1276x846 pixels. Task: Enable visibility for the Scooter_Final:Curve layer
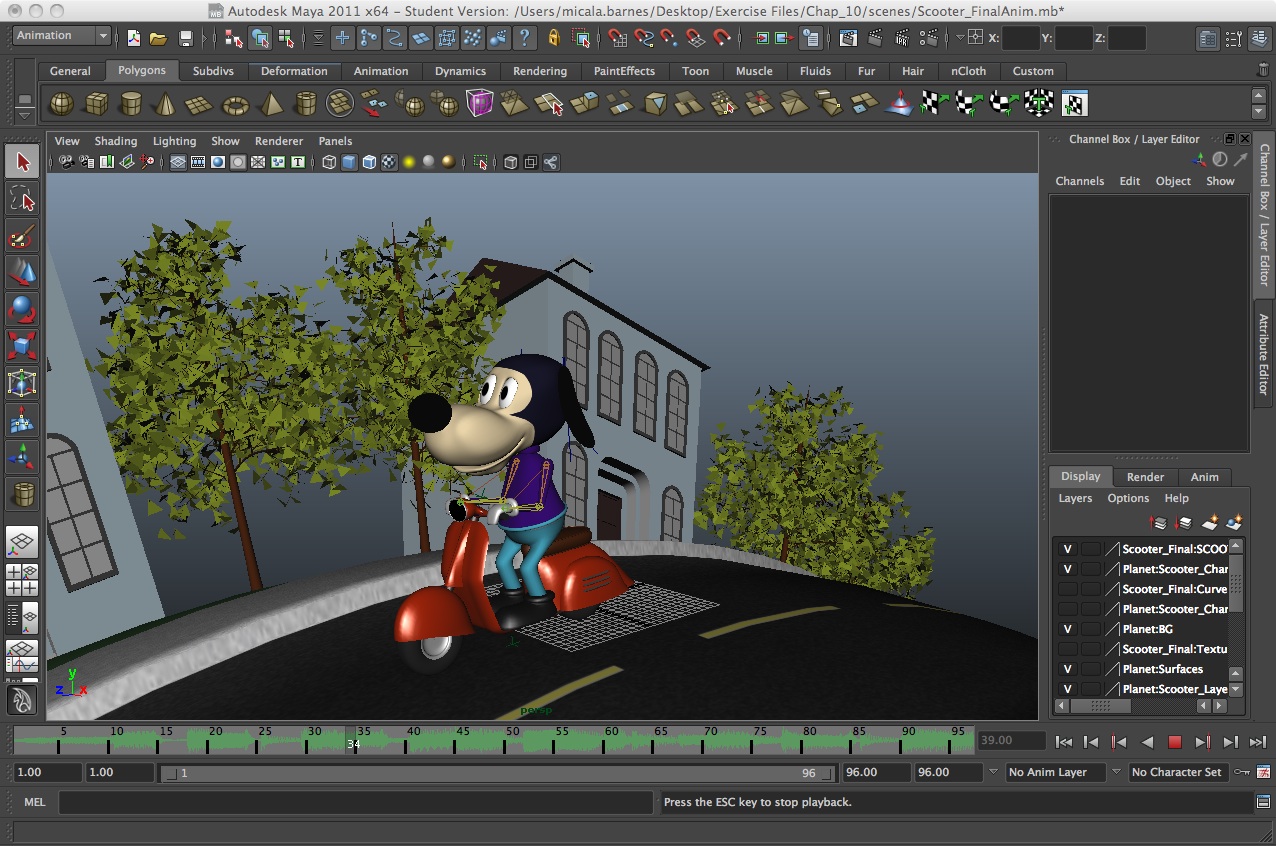tap(1067, 589)
